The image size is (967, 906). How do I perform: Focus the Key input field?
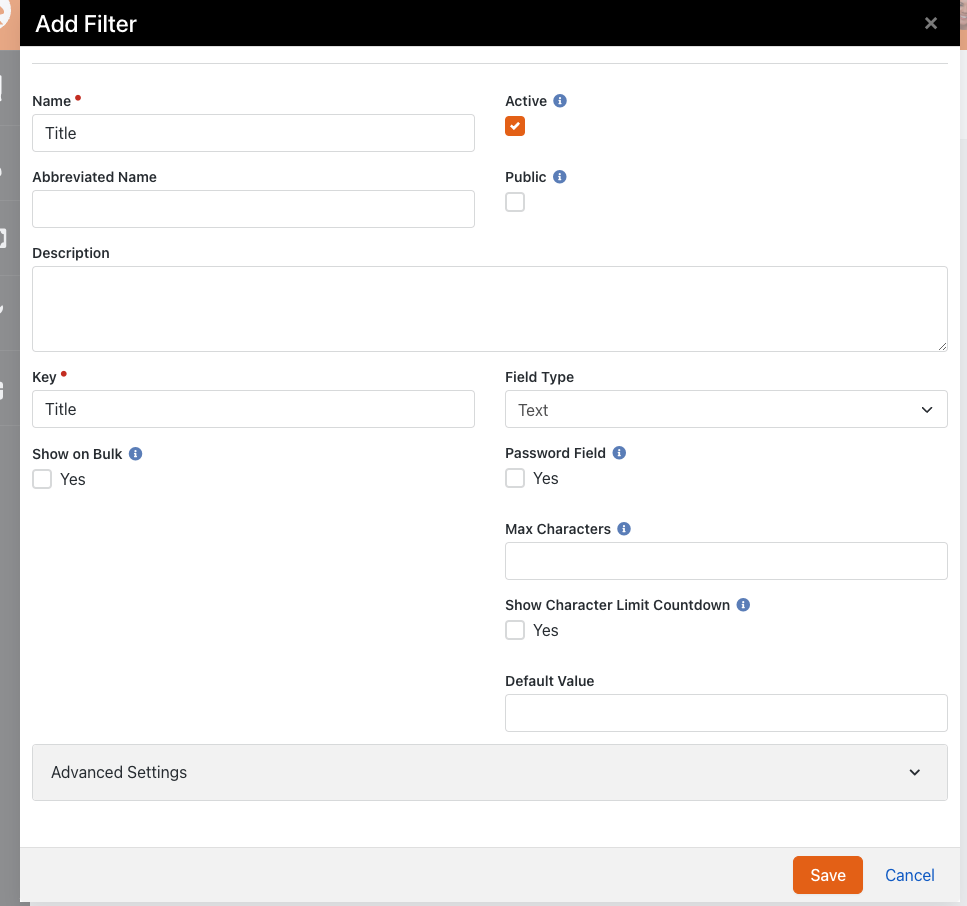pos(253,409)
